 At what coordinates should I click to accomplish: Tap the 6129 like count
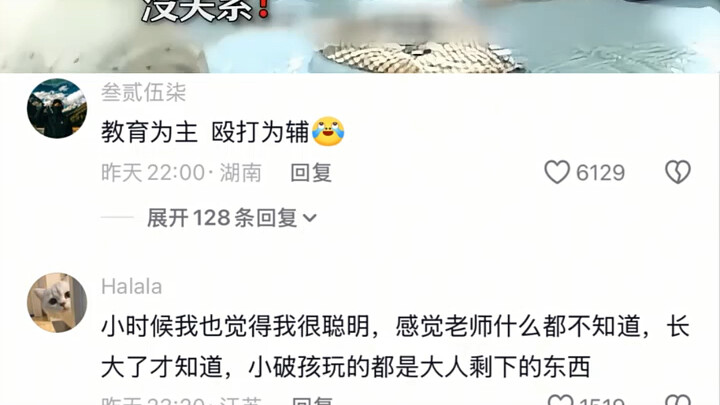coord(600,173)
